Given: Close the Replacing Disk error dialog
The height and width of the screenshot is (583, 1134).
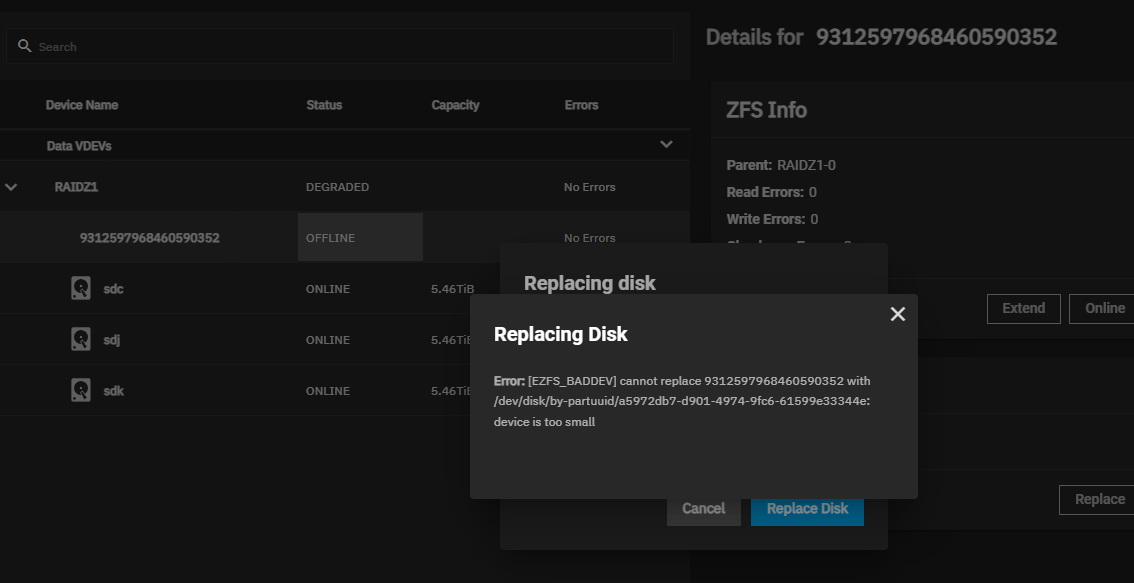Looking at the screenshot, I should [898, 314].
